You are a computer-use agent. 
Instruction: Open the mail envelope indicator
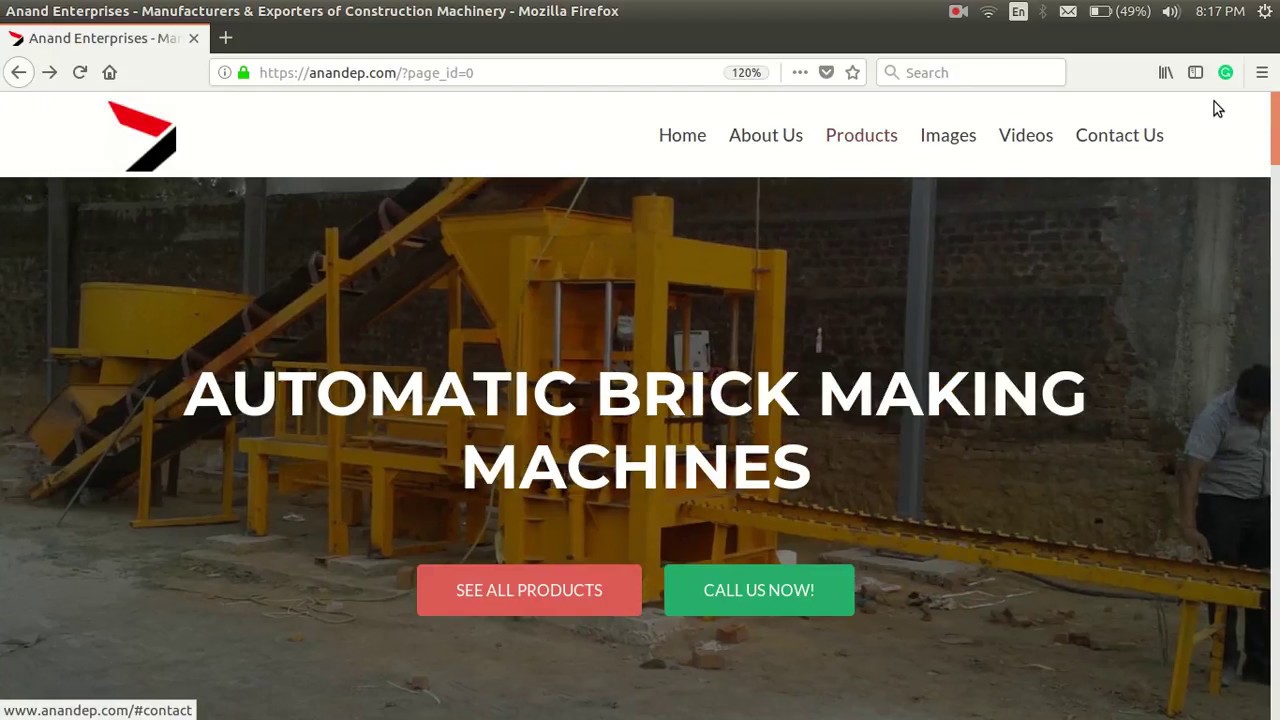(1068, 11)
